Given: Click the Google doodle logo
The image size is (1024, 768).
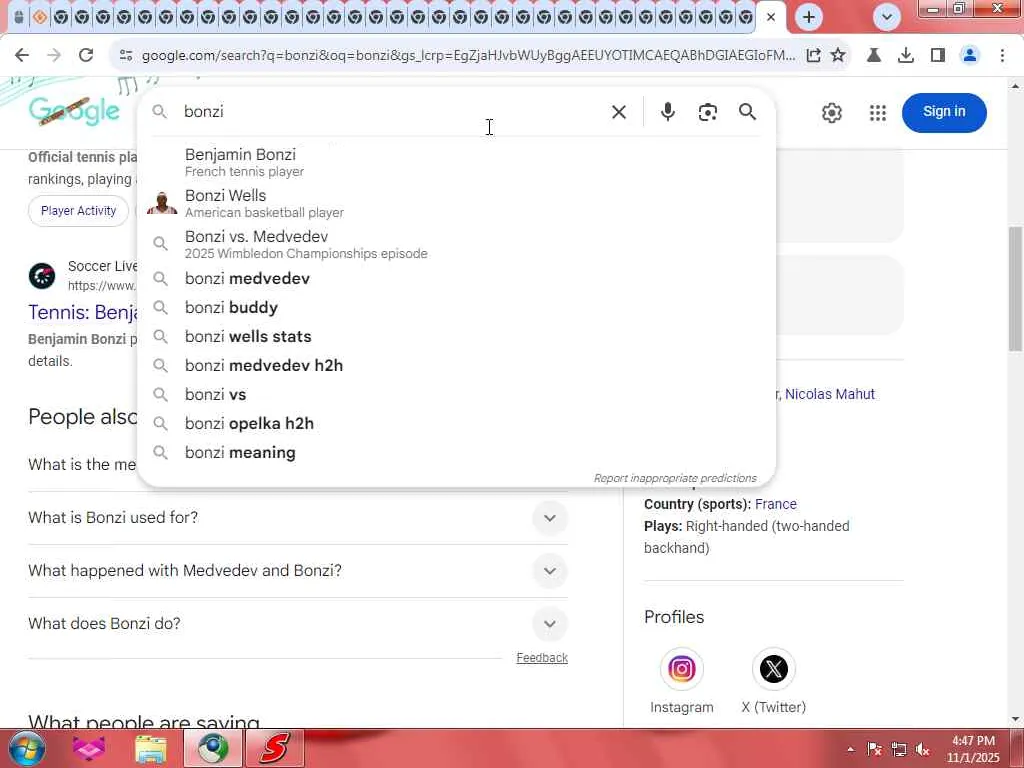Looking at the screenshot, I should (74, 111).
